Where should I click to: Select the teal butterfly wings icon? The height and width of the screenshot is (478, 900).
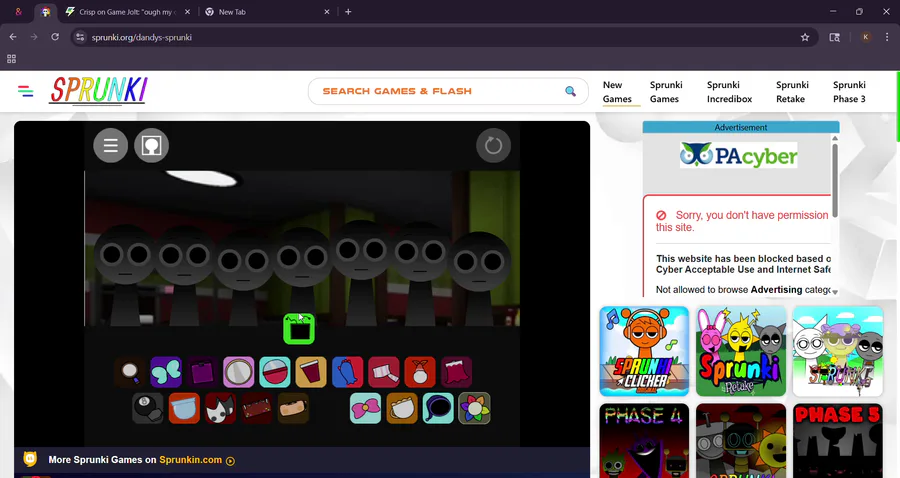point(166,372)
